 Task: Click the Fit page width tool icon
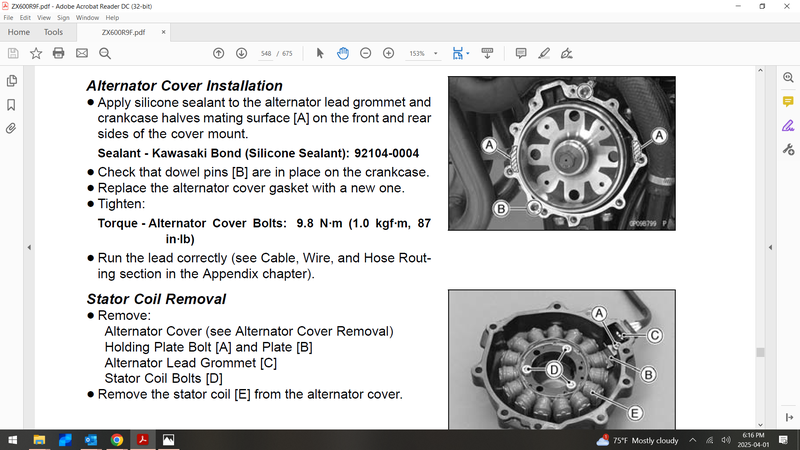point(458,53)
